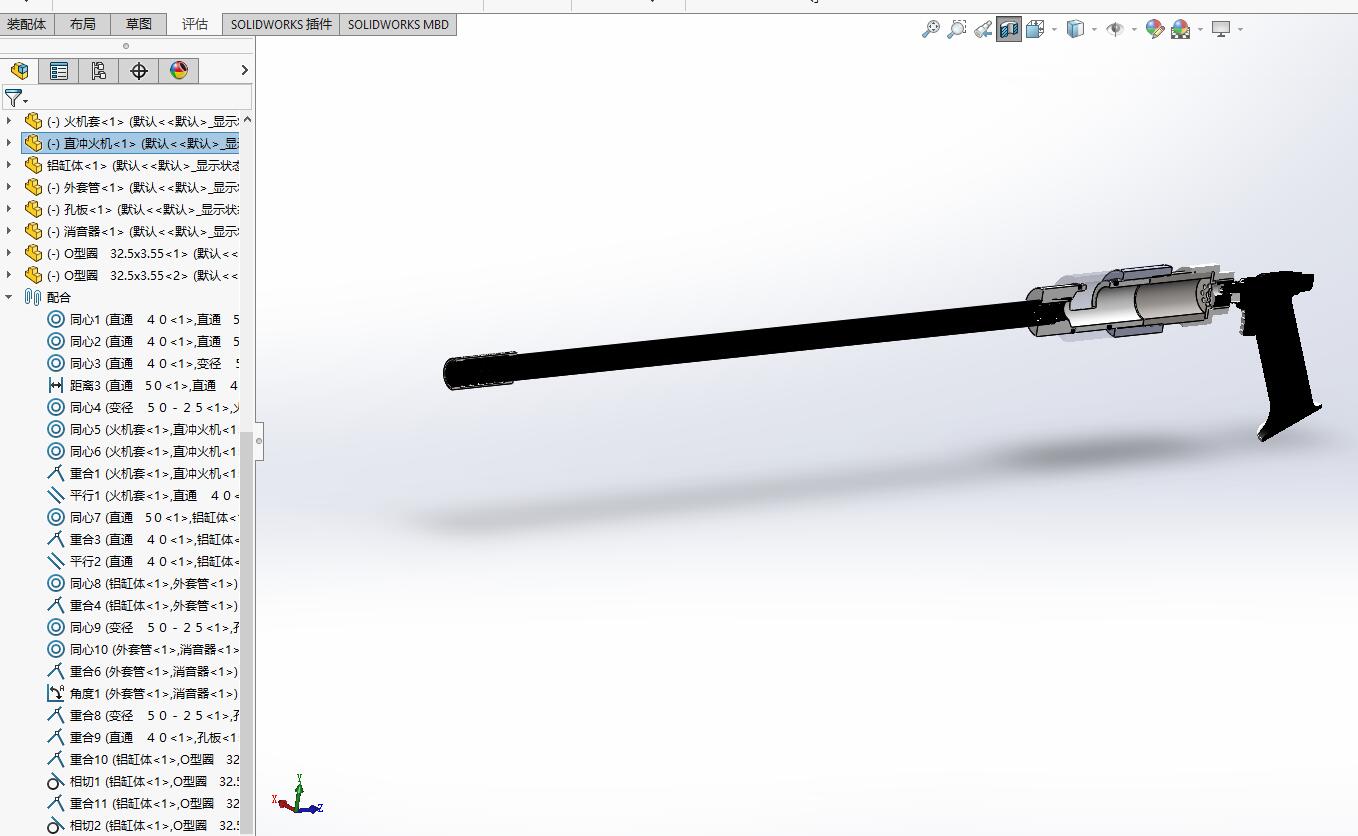Click the Edit Appearance icon
This screenshot has width=1358, height=836.
click(x=1155, y=30)
